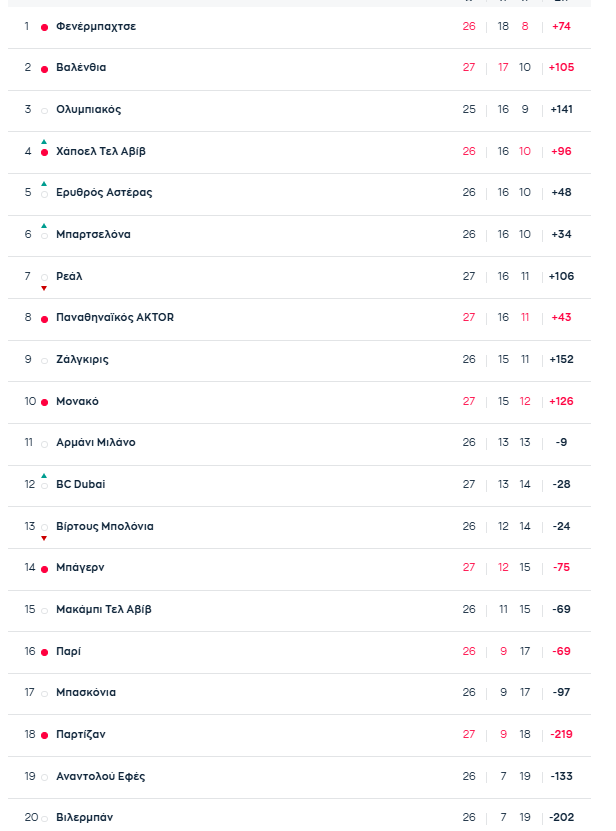Click Ζάλγκιρις' +152 point difference
This screenshot has width=616, height=831.
pyautogui.click(x=561, y=359)
